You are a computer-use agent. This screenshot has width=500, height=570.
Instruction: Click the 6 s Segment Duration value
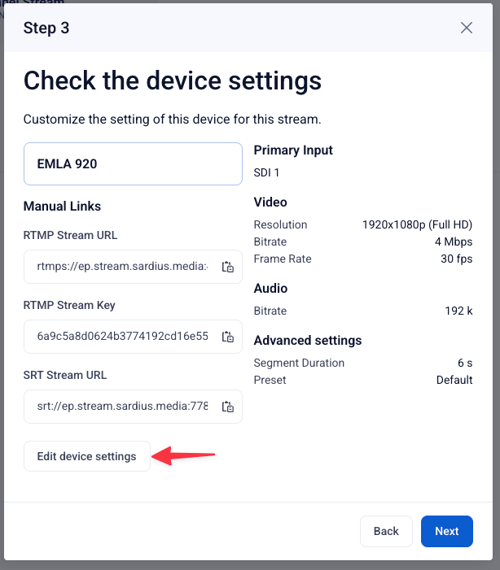tap(465, 363)
